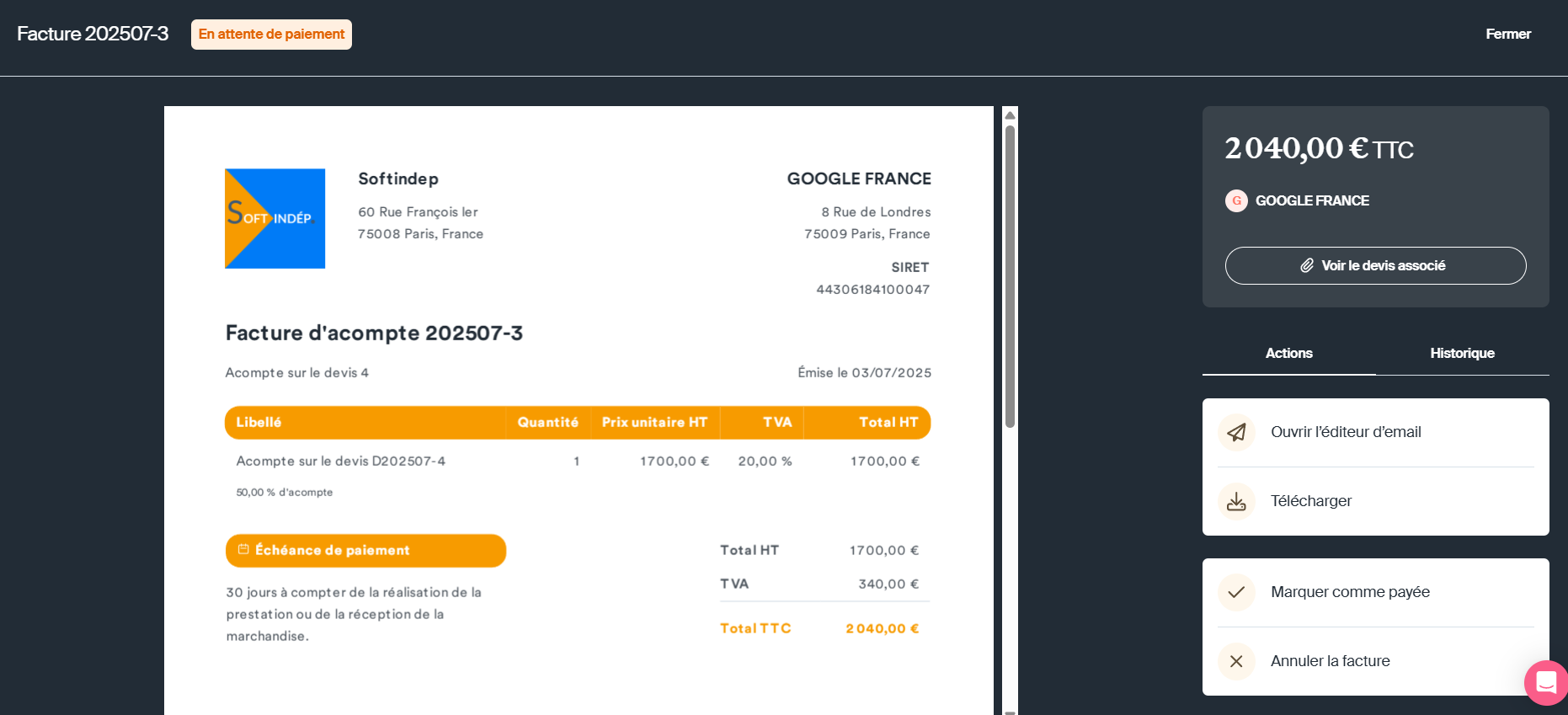Open Voir le devis associé
This screenshot has height=715, width=1568.
point(1375,265)
